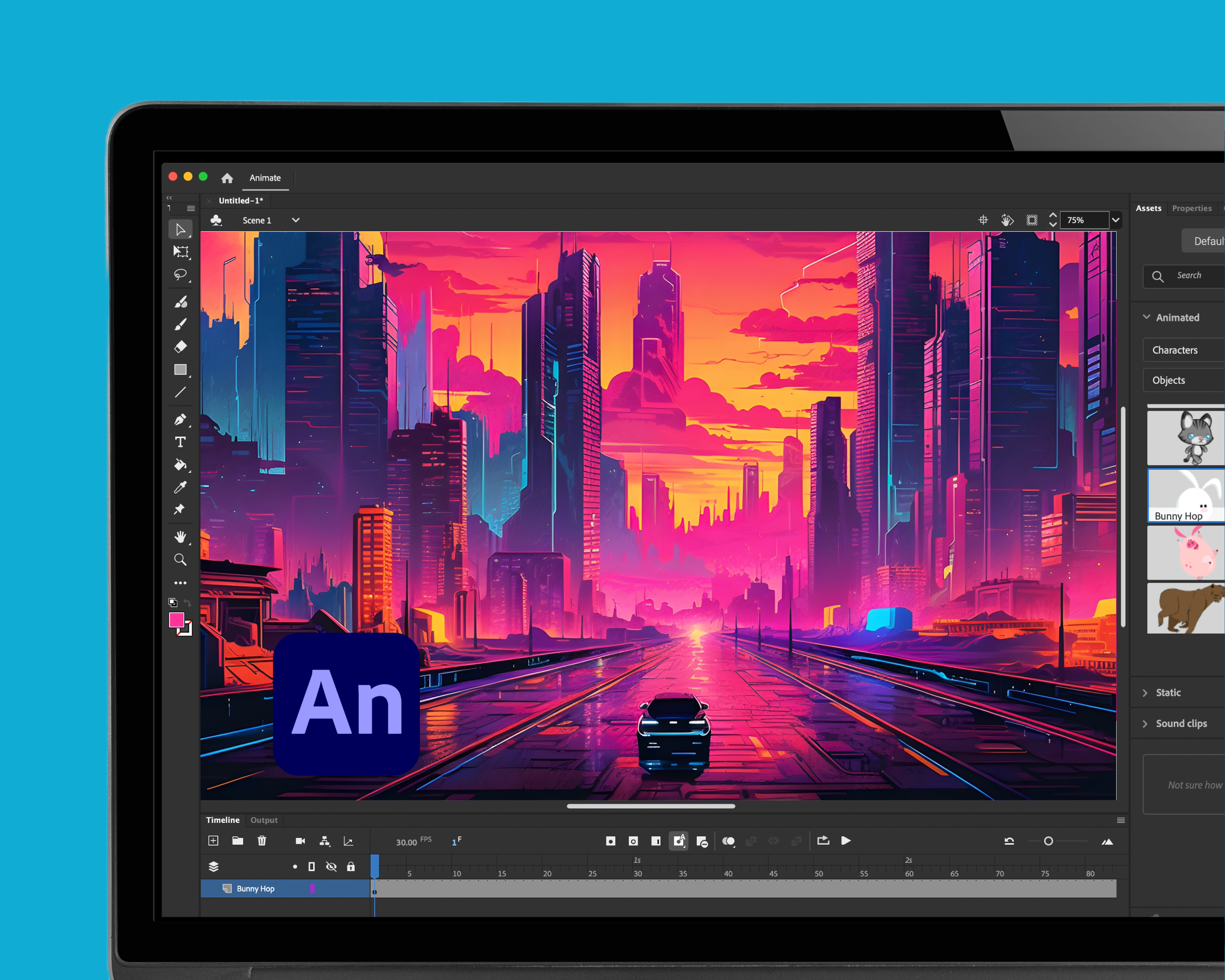Toggle hide all layers eye icon
The width and height of the screenshot is (1225, 980).
click(x=331, y=867)
